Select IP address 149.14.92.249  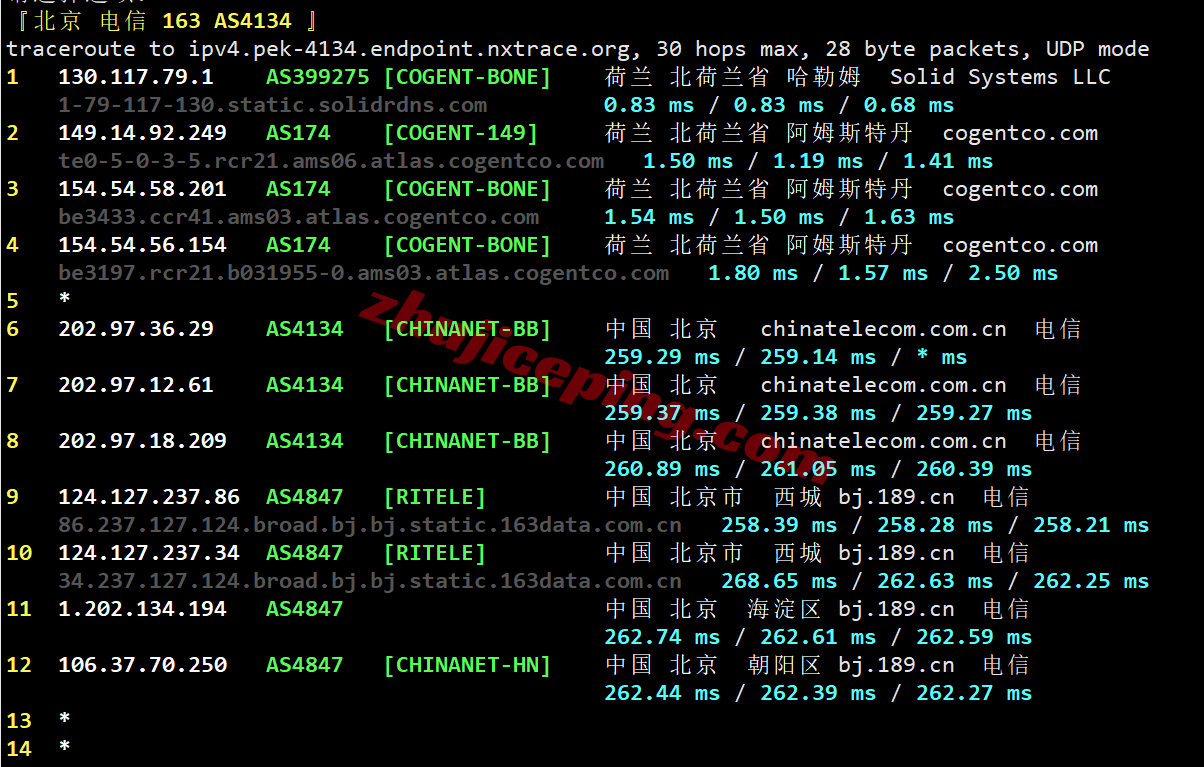(142, 133)
